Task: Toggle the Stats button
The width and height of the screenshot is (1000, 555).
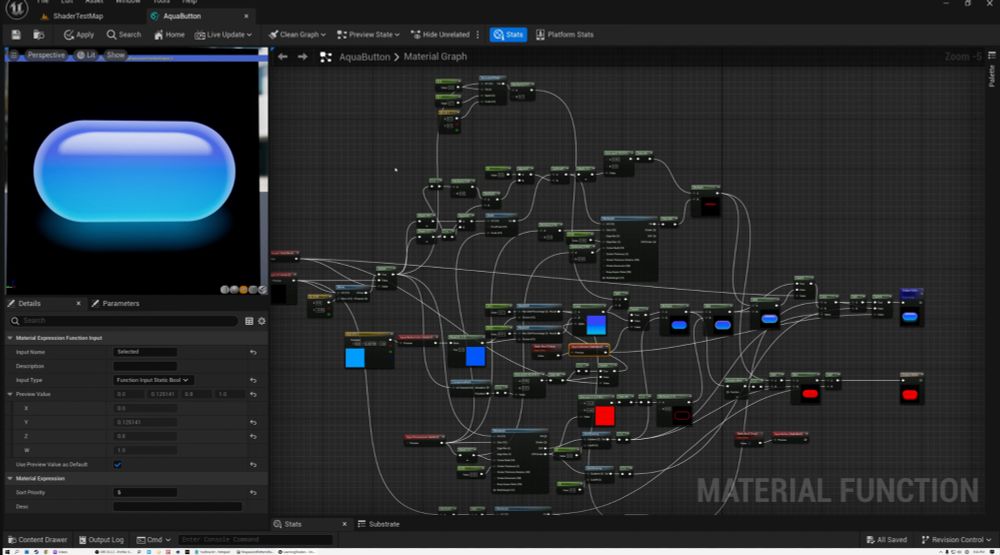Action: tap(508, 34)
